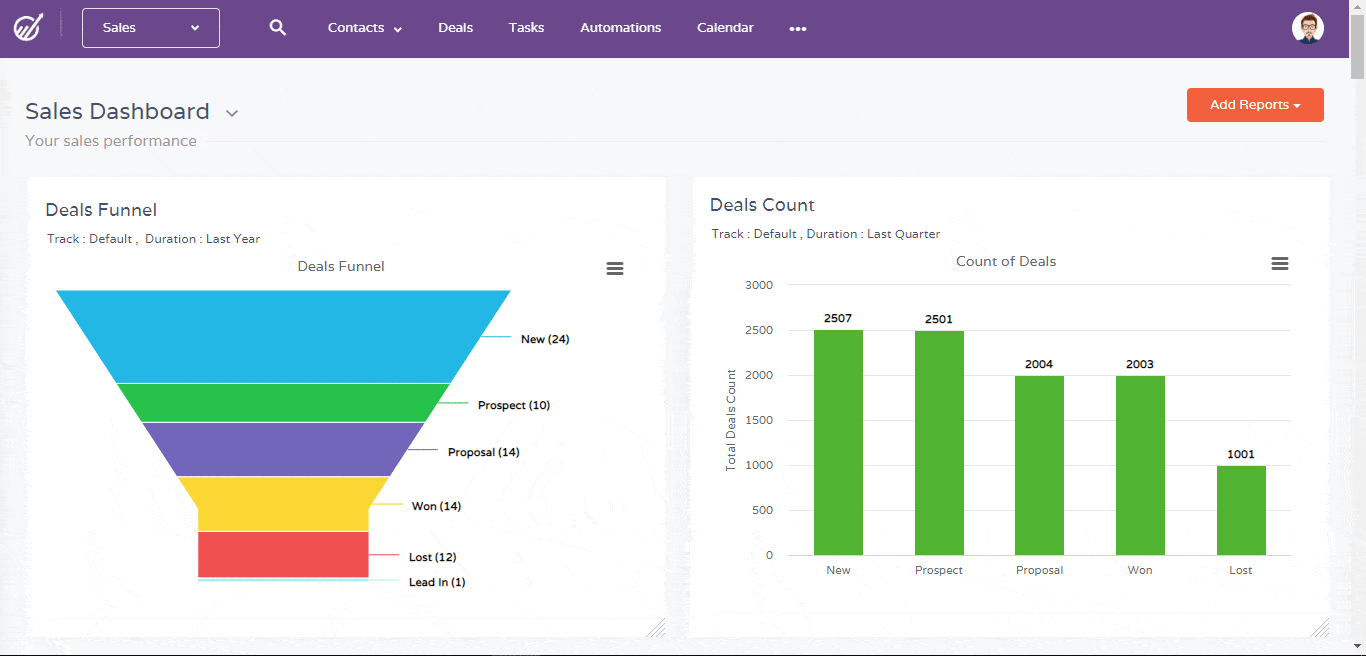Open the search function

277,27
